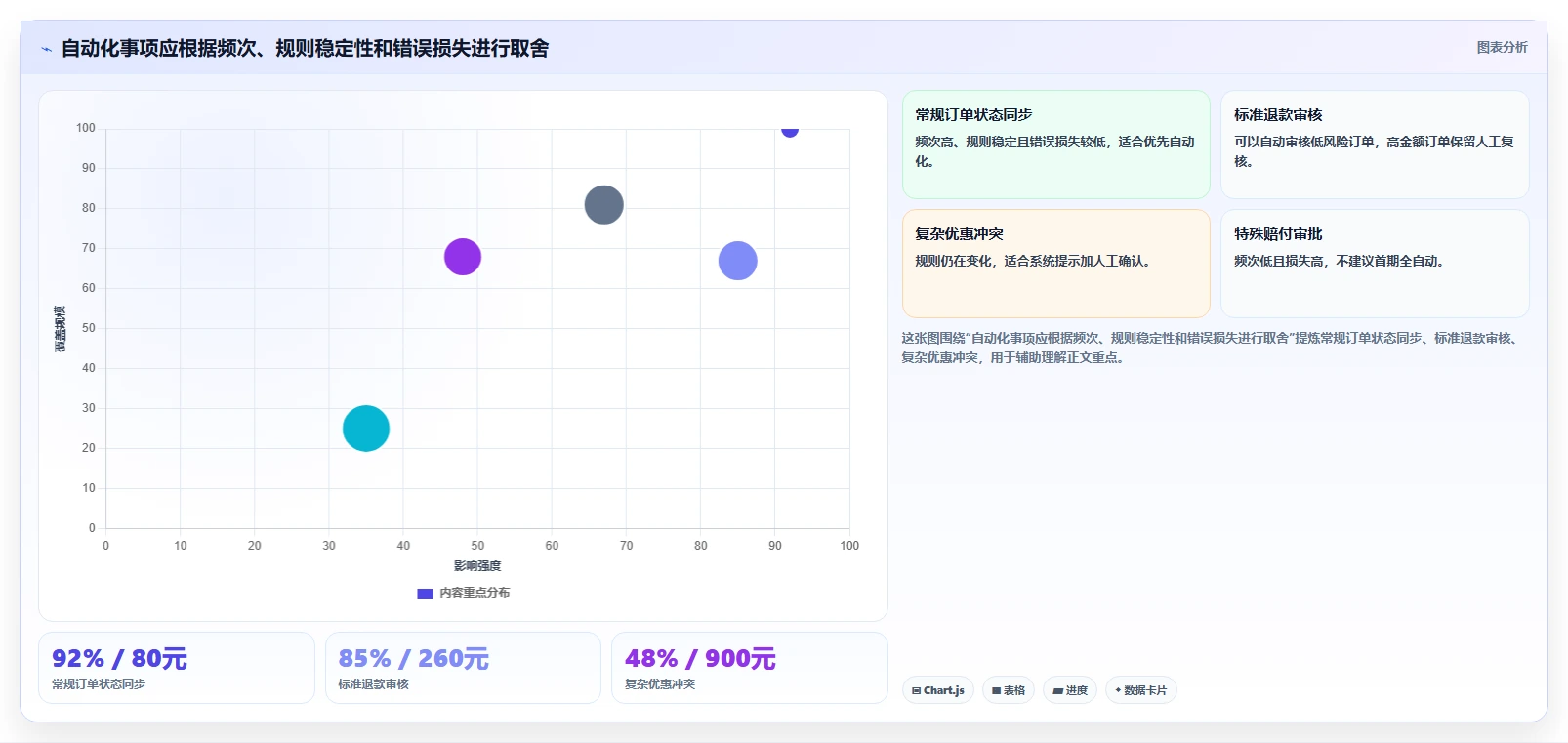This screenshot has width=1568, height=743.
Task: Click the 48% / 900元 stat card
Action: coord(750,668)
